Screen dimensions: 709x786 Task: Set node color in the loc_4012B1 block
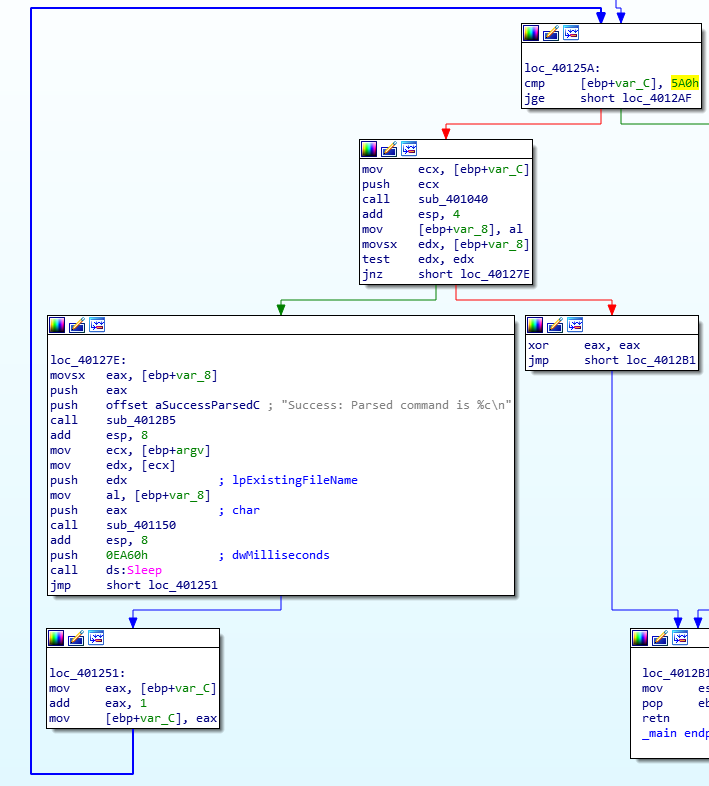tap(640, 638)
